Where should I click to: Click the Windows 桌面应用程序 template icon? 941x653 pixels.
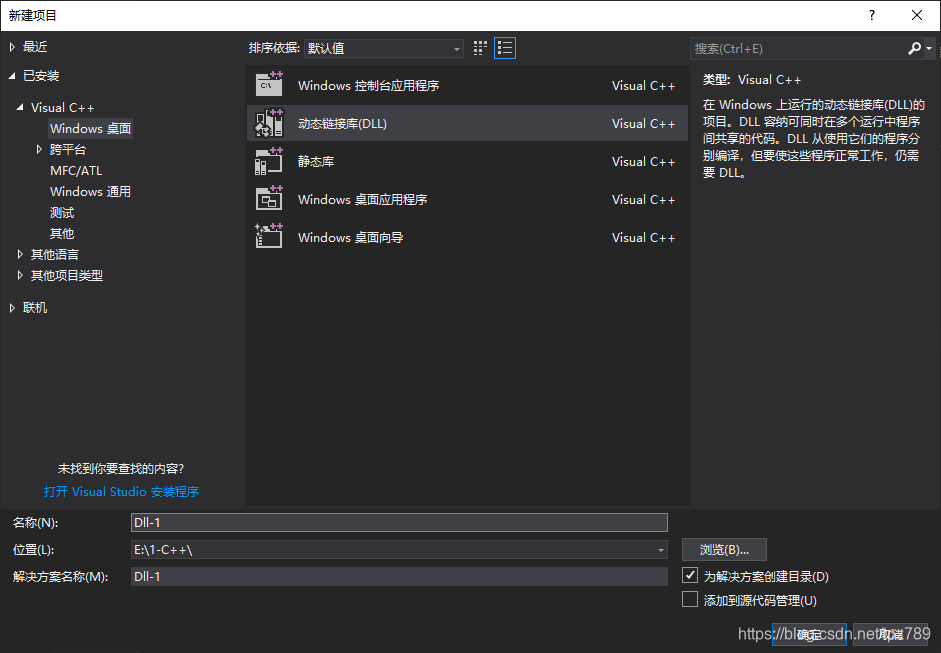[269, 199]
